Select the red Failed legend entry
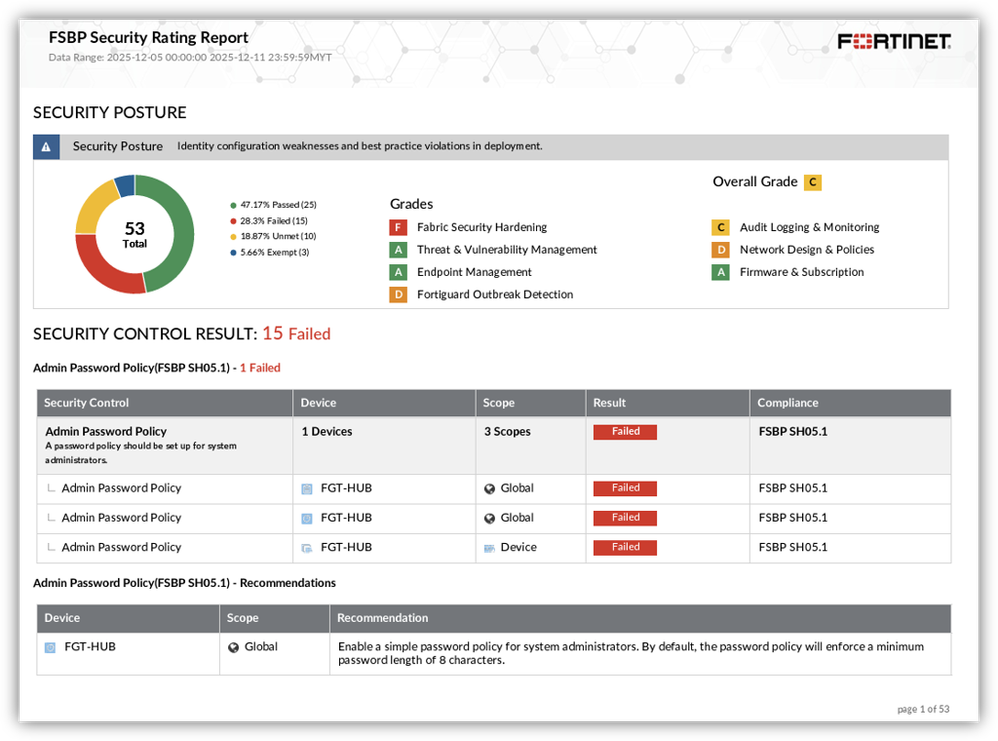The image size is (998, 741). coord(269,221)
